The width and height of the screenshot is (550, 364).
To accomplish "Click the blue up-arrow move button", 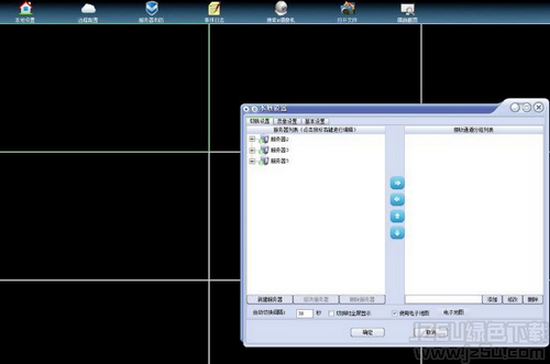I will 397,216.
